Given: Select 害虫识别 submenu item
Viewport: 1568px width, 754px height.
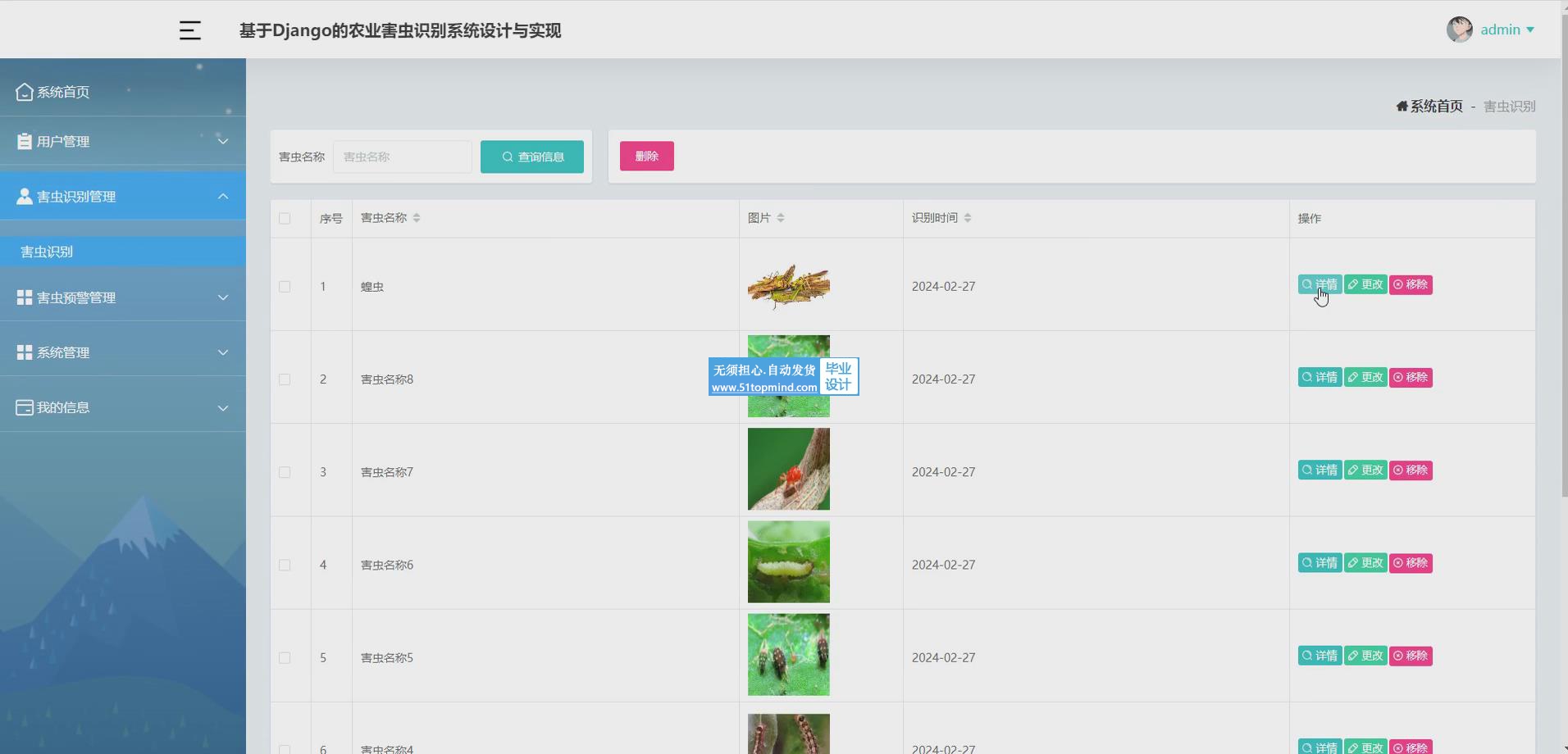Looking at the screenshot, I should [123, 252].
